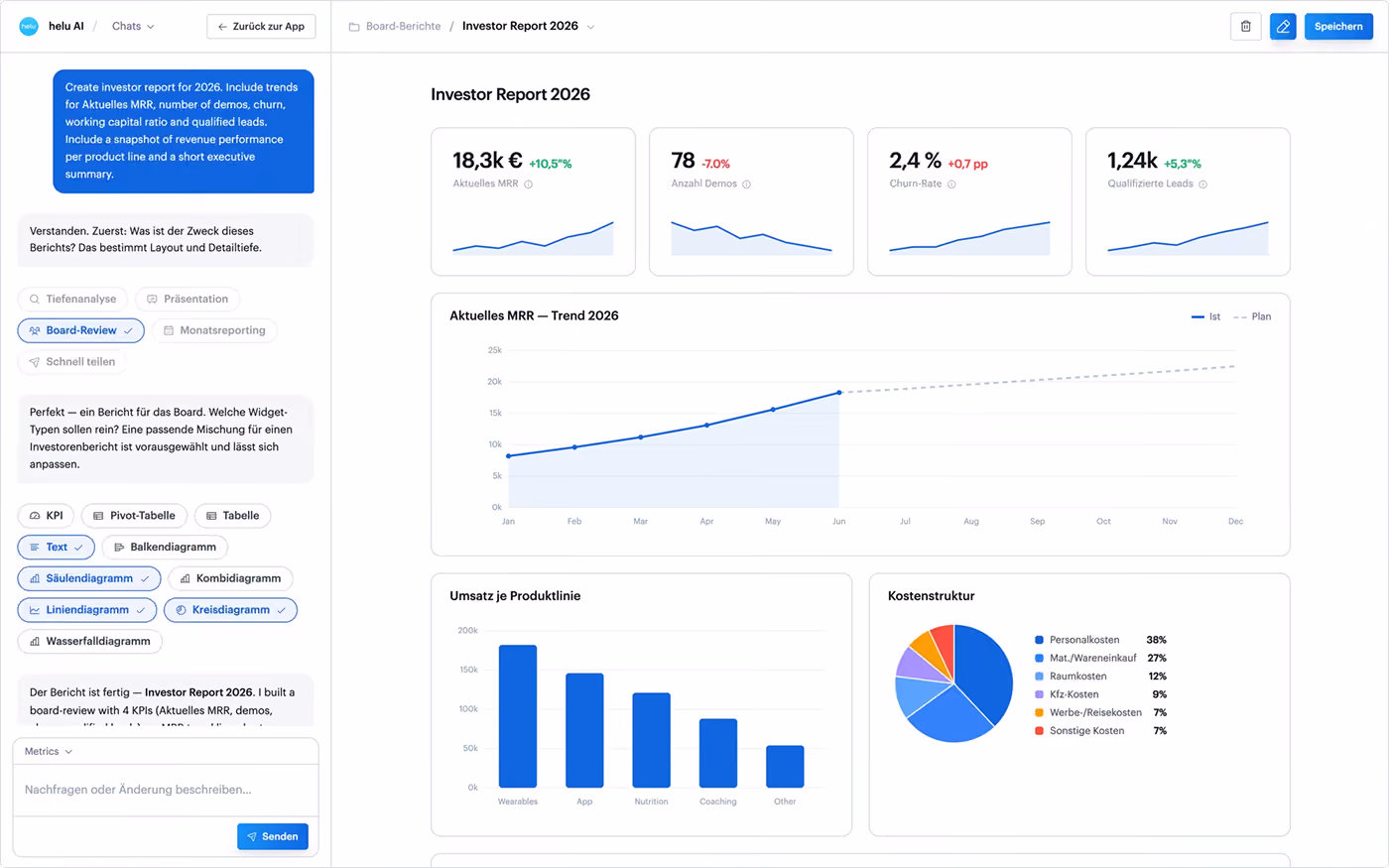Open the Board-Berichte breadcrumb
The height and width of the screenshot is (868, 1389).
coord(403,27)
